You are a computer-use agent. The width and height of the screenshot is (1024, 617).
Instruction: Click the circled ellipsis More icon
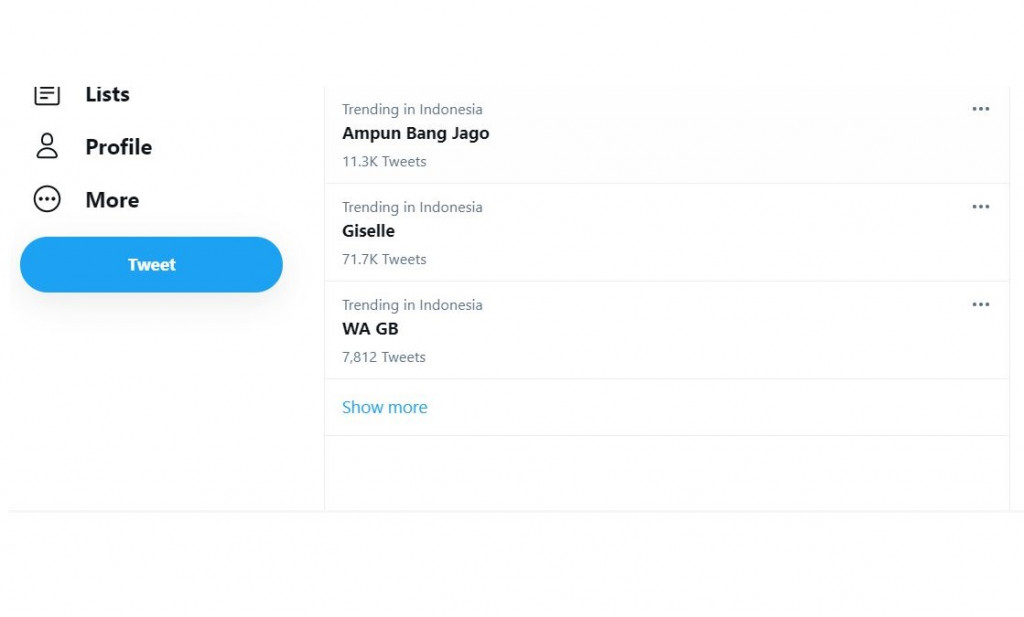(x=47, y=199)
